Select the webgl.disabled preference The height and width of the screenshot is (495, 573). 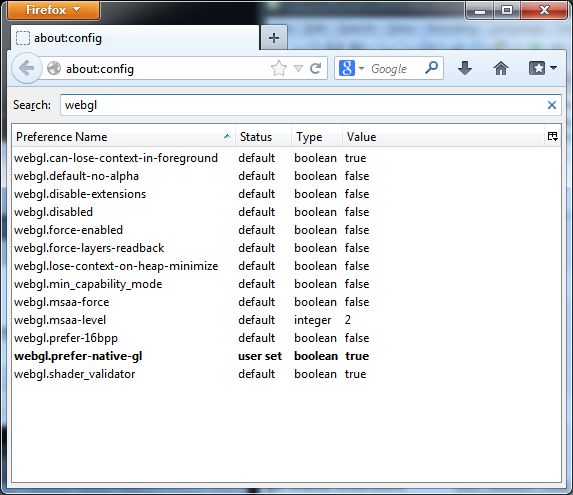click(x=286, y=212)
